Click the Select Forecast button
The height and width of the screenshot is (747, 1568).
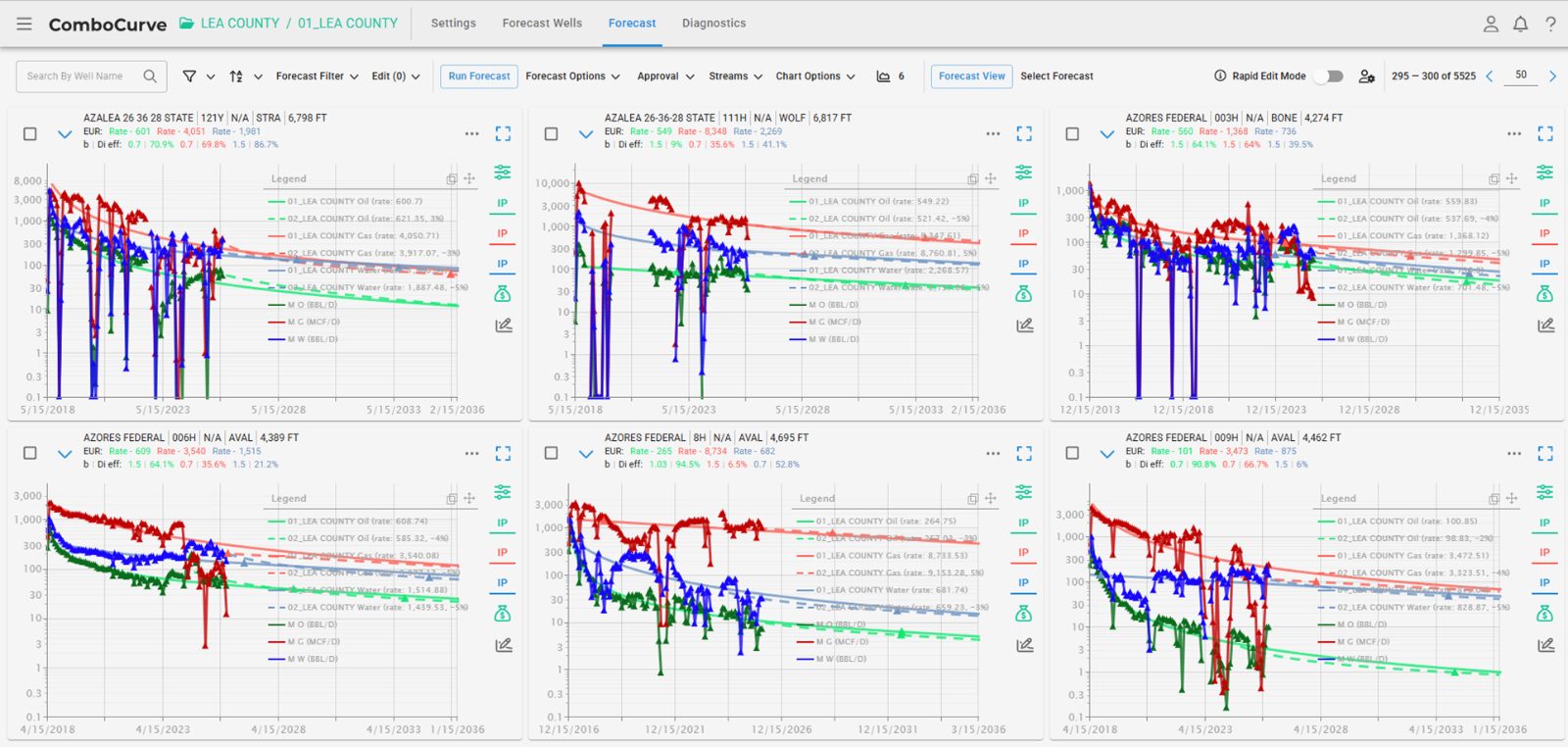1056,75
